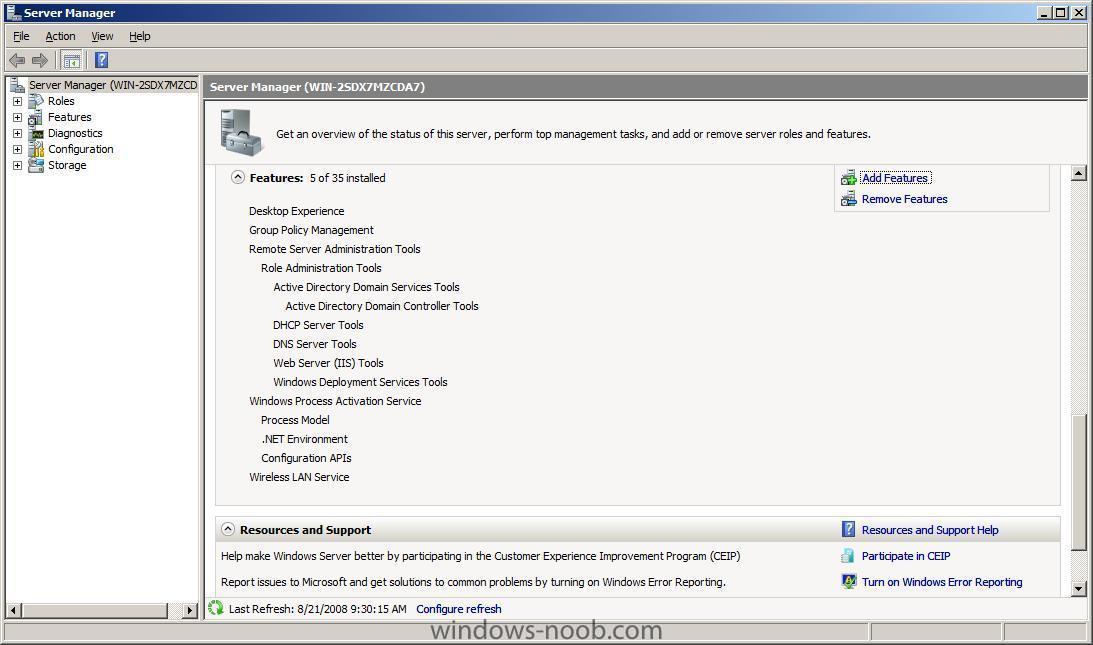Open the Action menu
This screenshot has width=1093, height=645.
[61, 36]
